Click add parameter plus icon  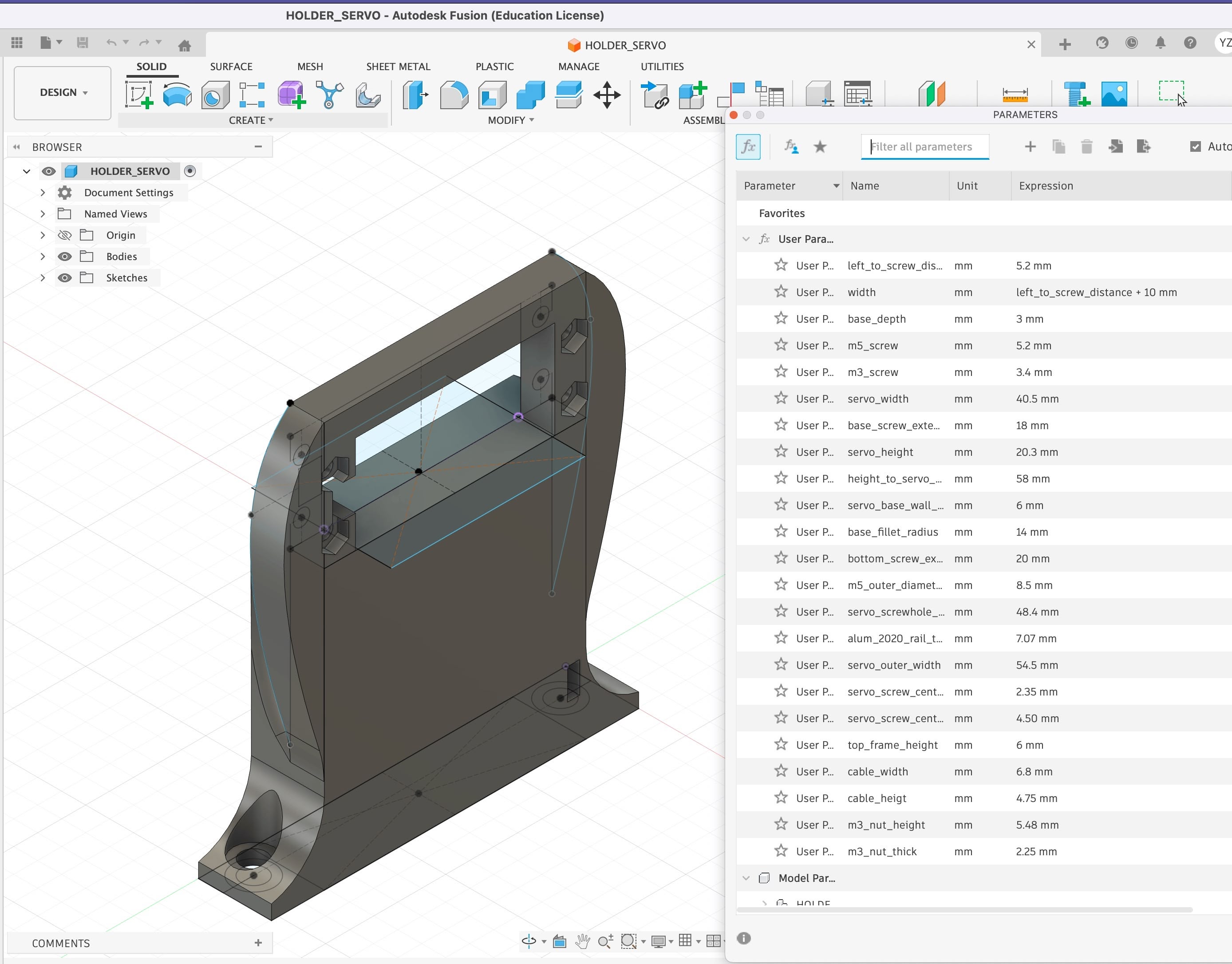point(1030,147)
